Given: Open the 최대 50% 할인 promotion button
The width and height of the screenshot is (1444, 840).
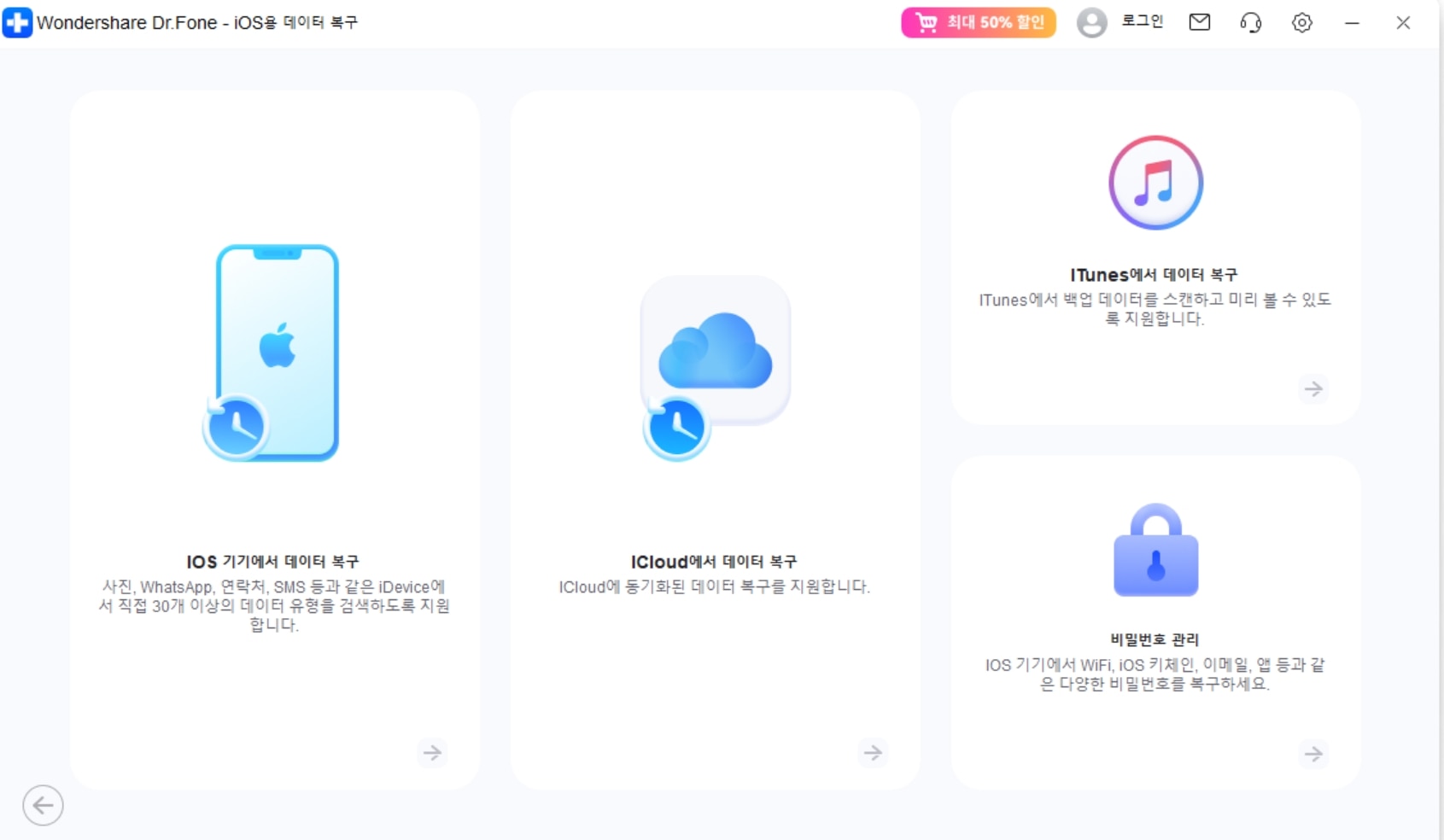Looking at the screenshot, I should tap(979, 22).
